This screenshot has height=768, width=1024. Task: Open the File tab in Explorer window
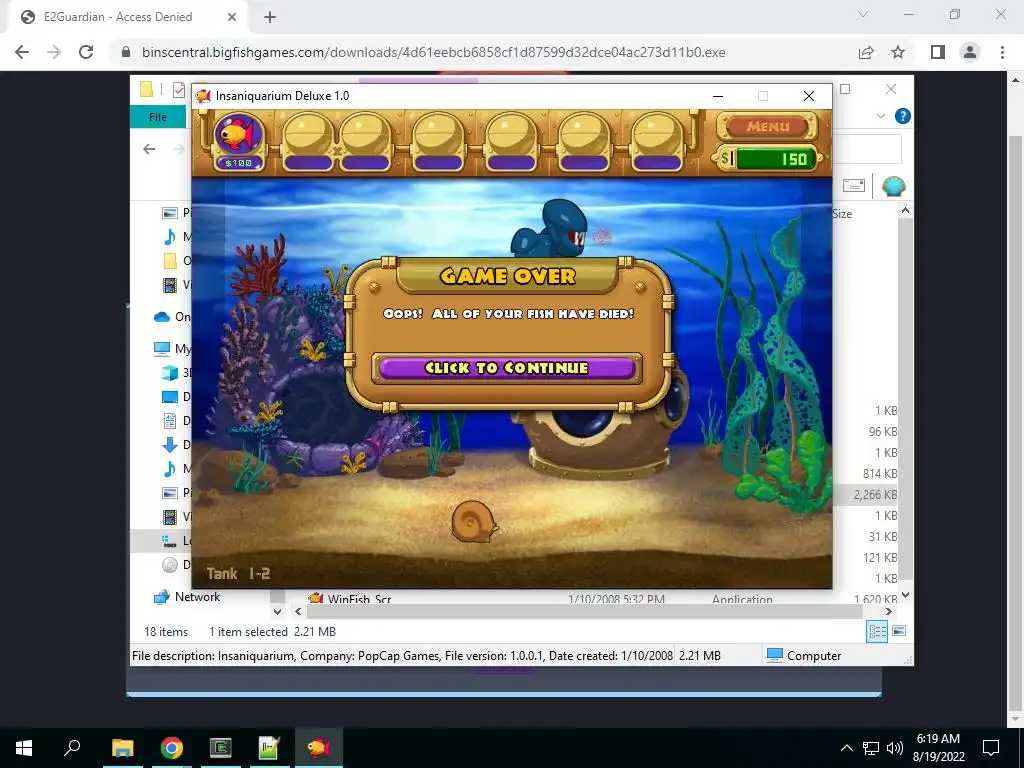pyautogui.click(x=158, y=117)
